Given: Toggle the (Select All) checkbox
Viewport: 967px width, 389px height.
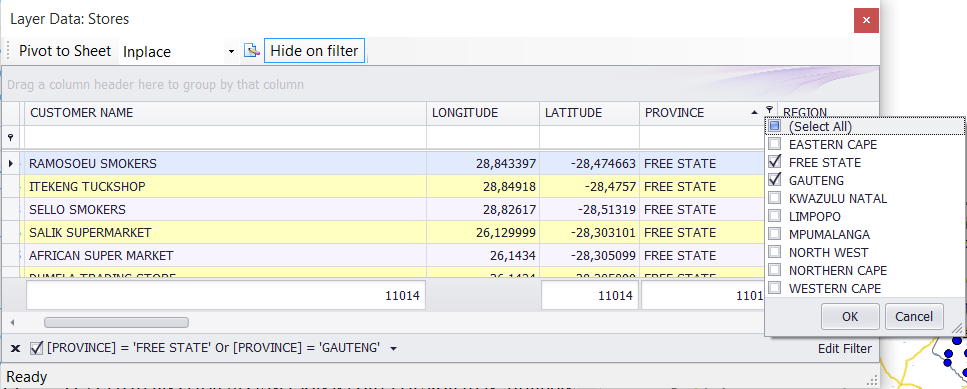Looking at the screenshot, I should (775, 126).
